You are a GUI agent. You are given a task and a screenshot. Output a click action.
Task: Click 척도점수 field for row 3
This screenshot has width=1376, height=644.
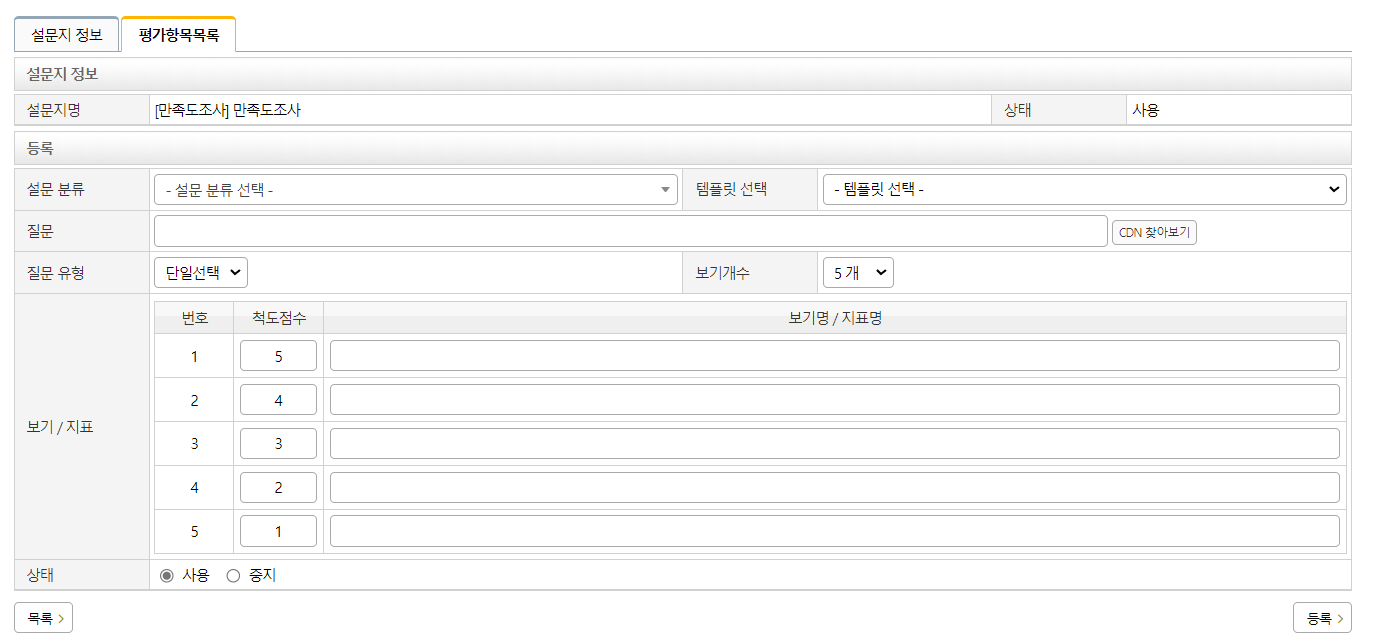278,444
